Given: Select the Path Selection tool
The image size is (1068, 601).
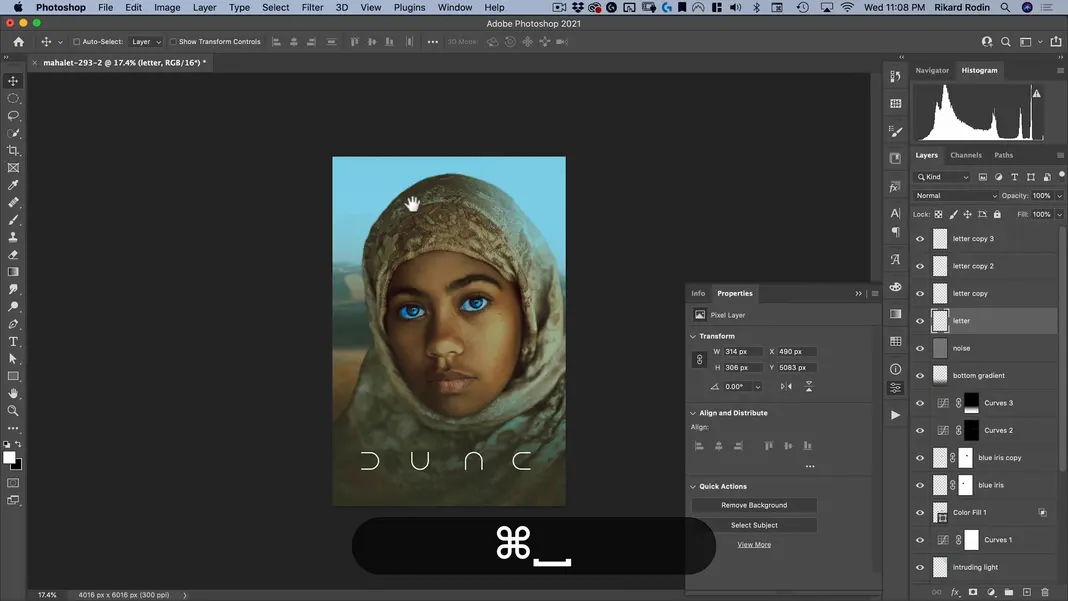Looking at the screenshot, I should tap(13, 359).
